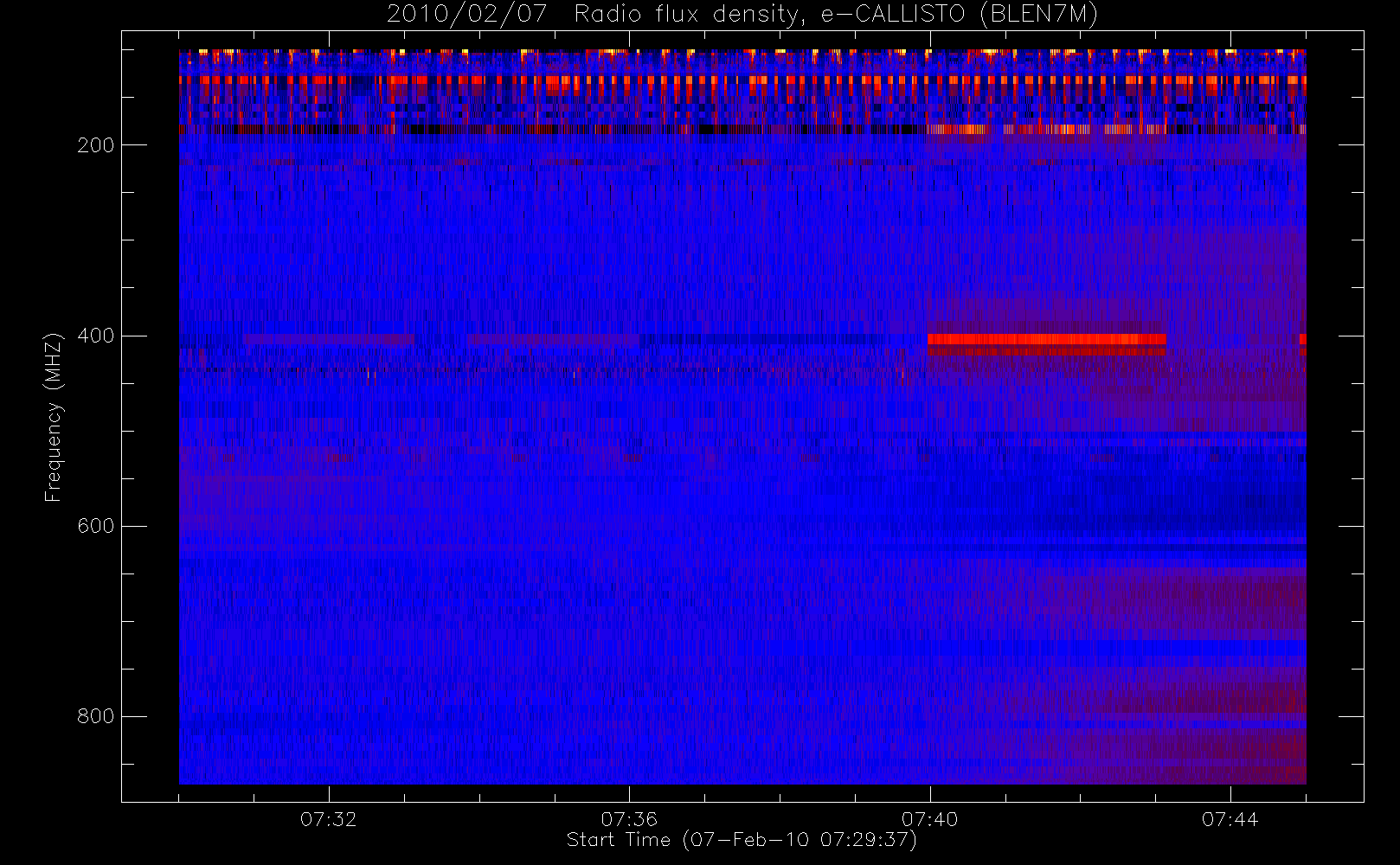Click the "Frequency (MHZ)" y-axis label
The height and width of the screenshot is (865, 1400).
tap(54, 417)
